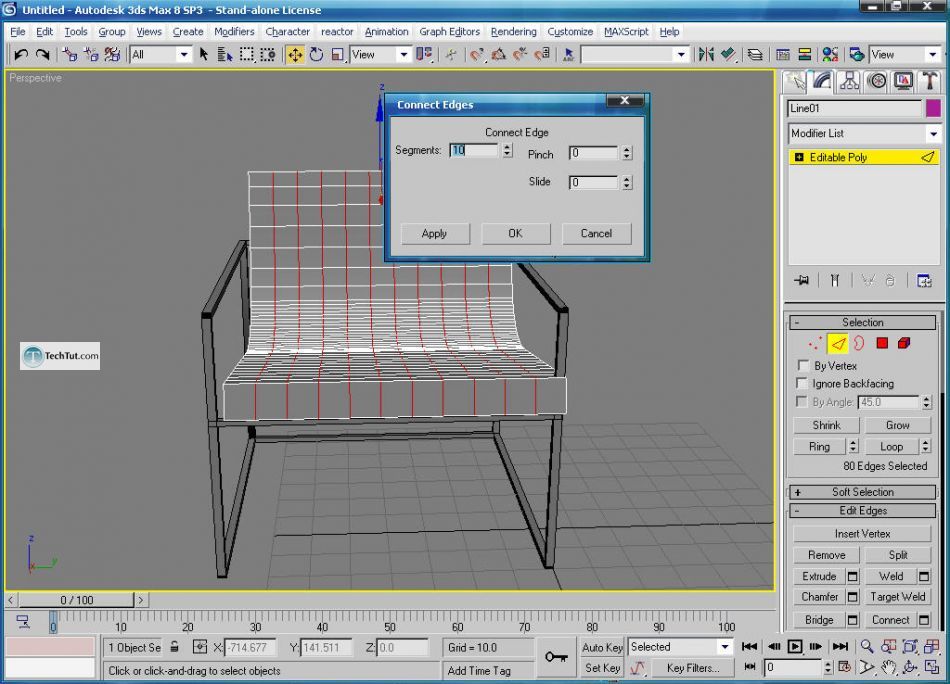This screenshot has height=684, width=950.
Task: Open Chamfer settings box
Action: (x=852, y=597)
